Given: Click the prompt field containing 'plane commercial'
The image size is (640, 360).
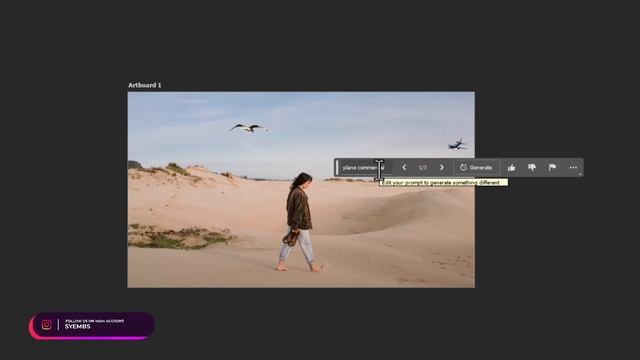Looking at the screenshot, I should [x=365, y=167].
